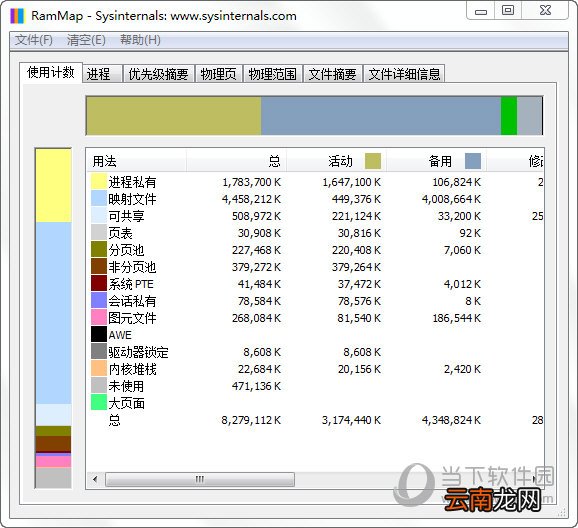Click the pale swatch beside 可共享
Image resolution: width=578 pixels, height=528 pixels.
[x=99, y=216]
